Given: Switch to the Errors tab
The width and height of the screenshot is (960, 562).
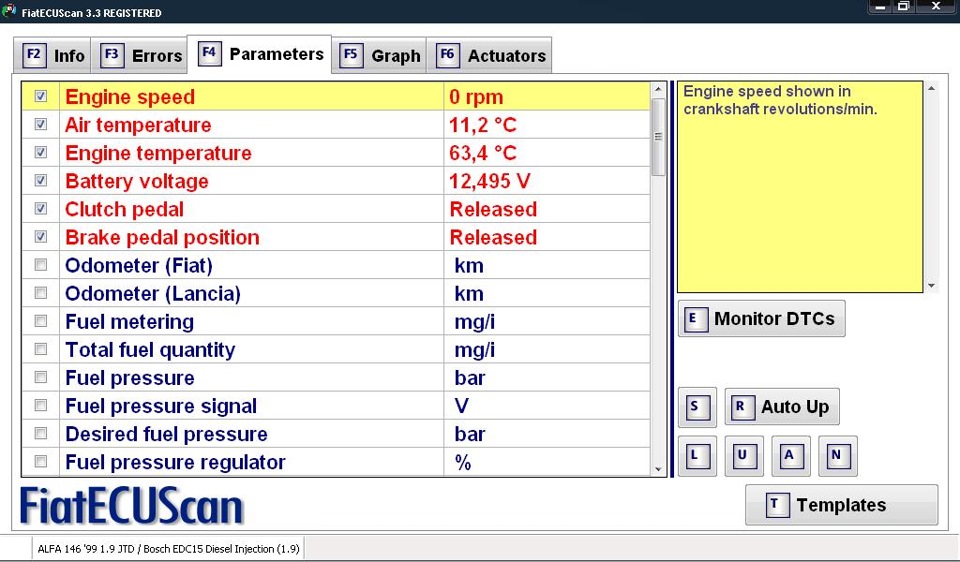Looking at the screenshot, I should tap(140, 56).
